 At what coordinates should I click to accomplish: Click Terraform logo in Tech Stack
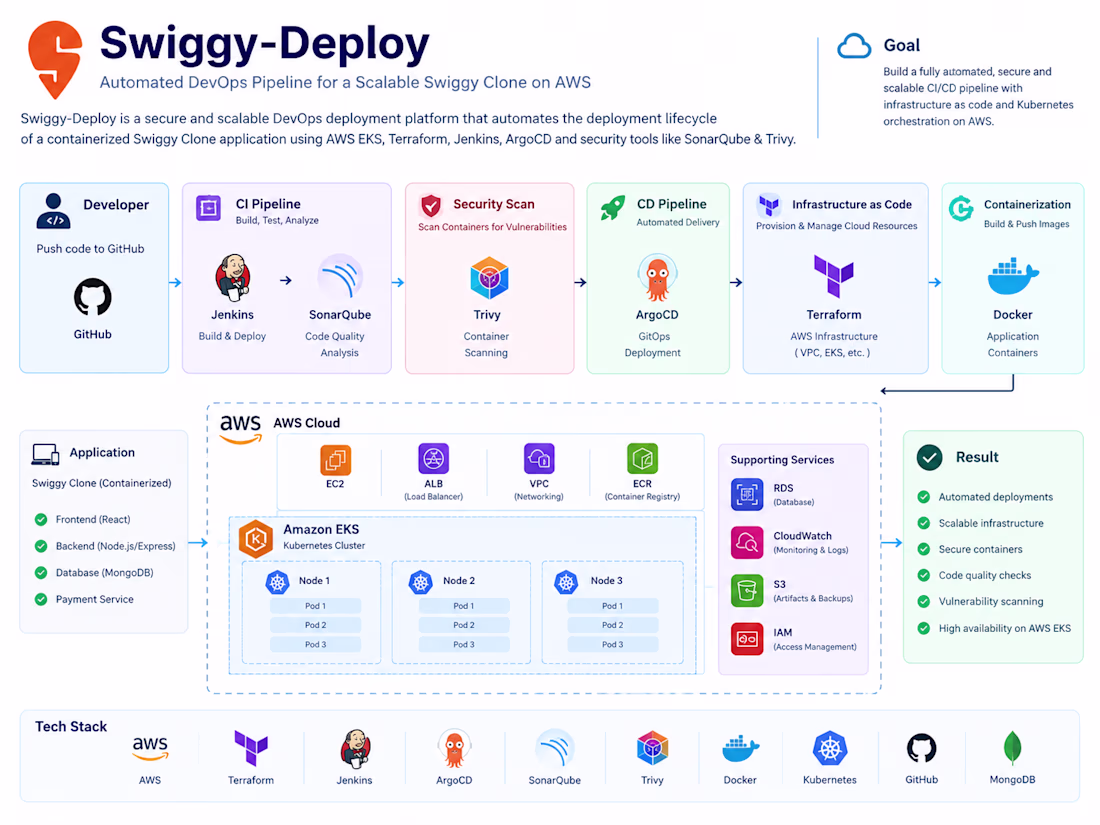pyautogui.click(x=251, y=748)
